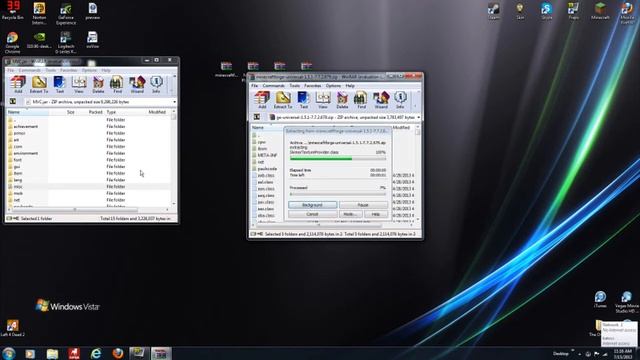Select Minecraft desktop icon

(600, 11)
